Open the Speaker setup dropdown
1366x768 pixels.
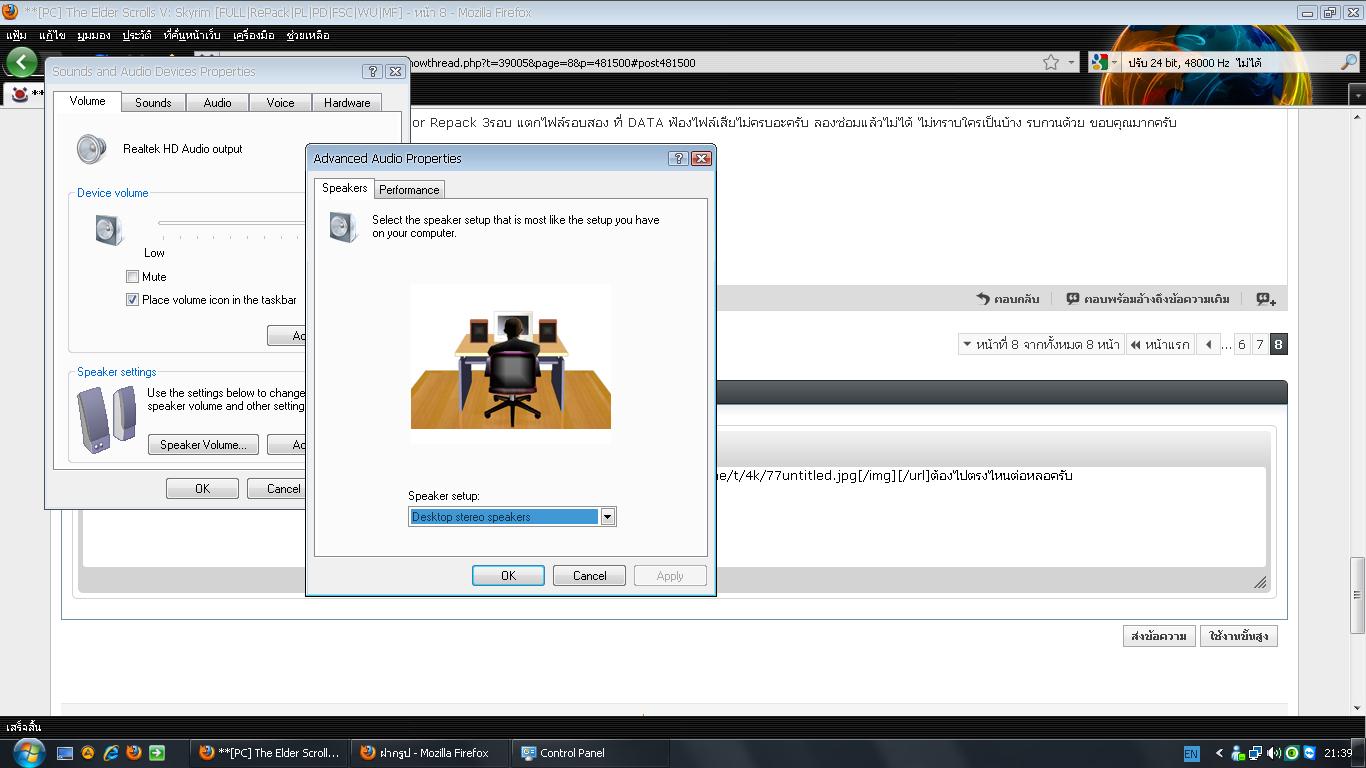(x=607, y=516)
